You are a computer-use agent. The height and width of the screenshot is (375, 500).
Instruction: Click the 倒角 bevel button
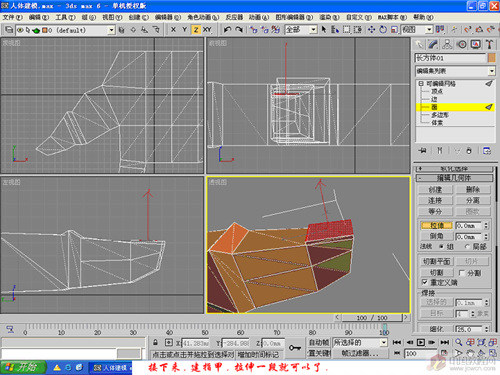[x=436, y=236]
